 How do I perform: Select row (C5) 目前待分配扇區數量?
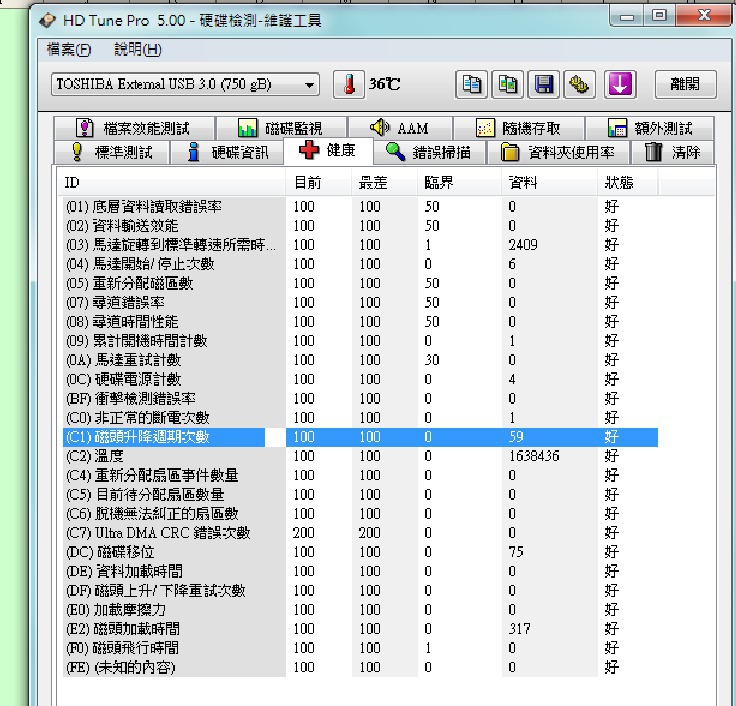pos(360,494)
